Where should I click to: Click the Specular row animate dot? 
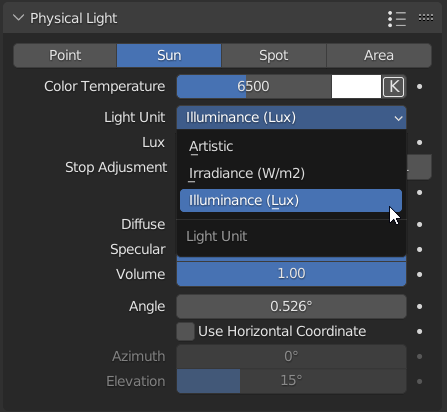coord(420,250)
